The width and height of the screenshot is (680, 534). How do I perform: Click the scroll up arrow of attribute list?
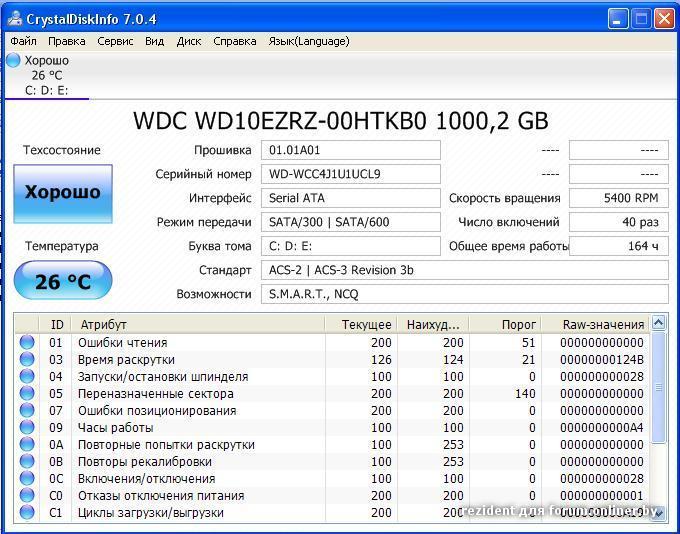[x=658, y=322]
